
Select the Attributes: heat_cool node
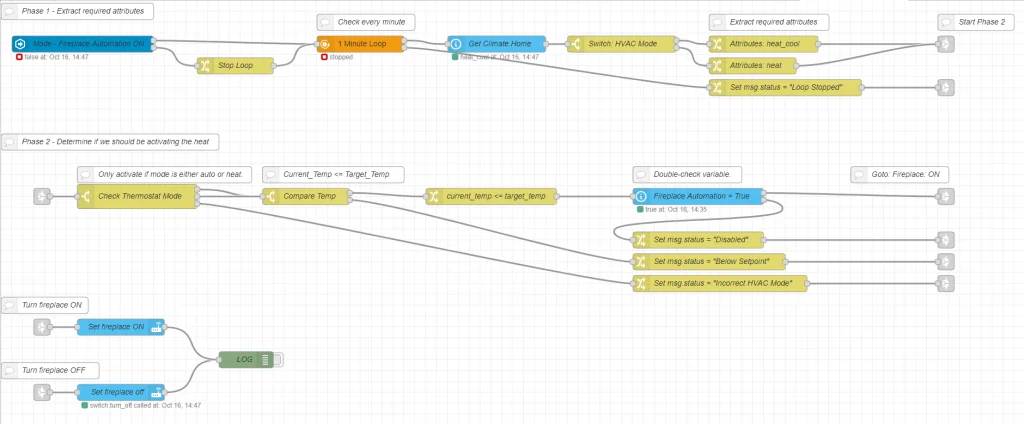pos(763,44)
